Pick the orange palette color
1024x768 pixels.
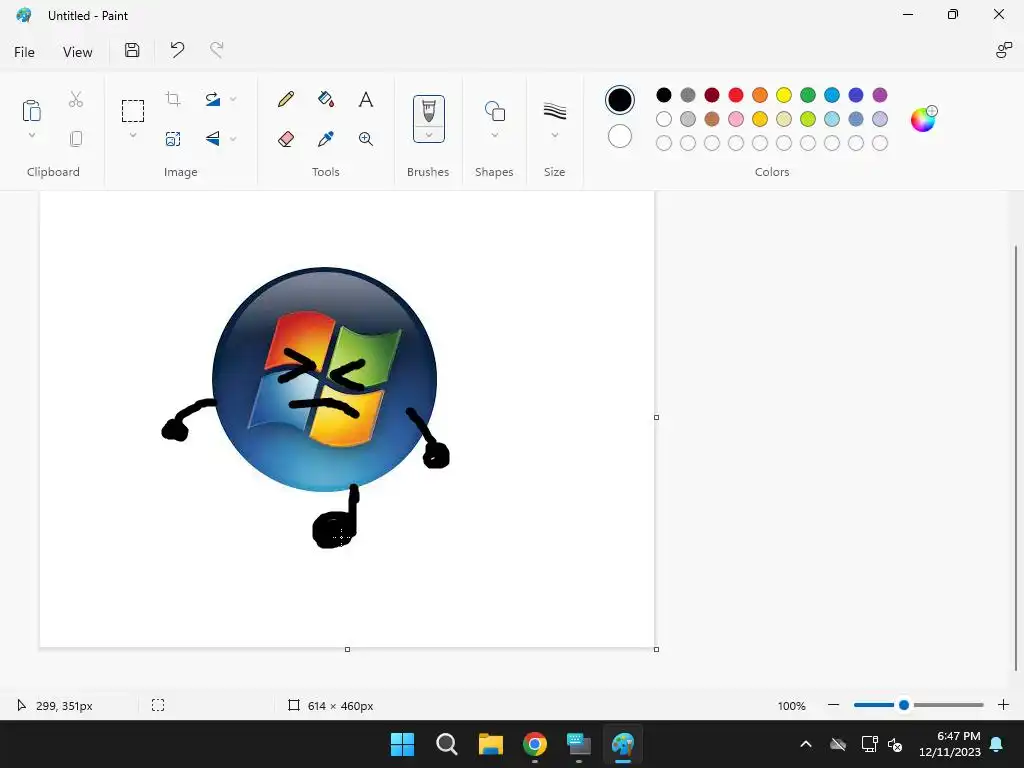(760, 95)
